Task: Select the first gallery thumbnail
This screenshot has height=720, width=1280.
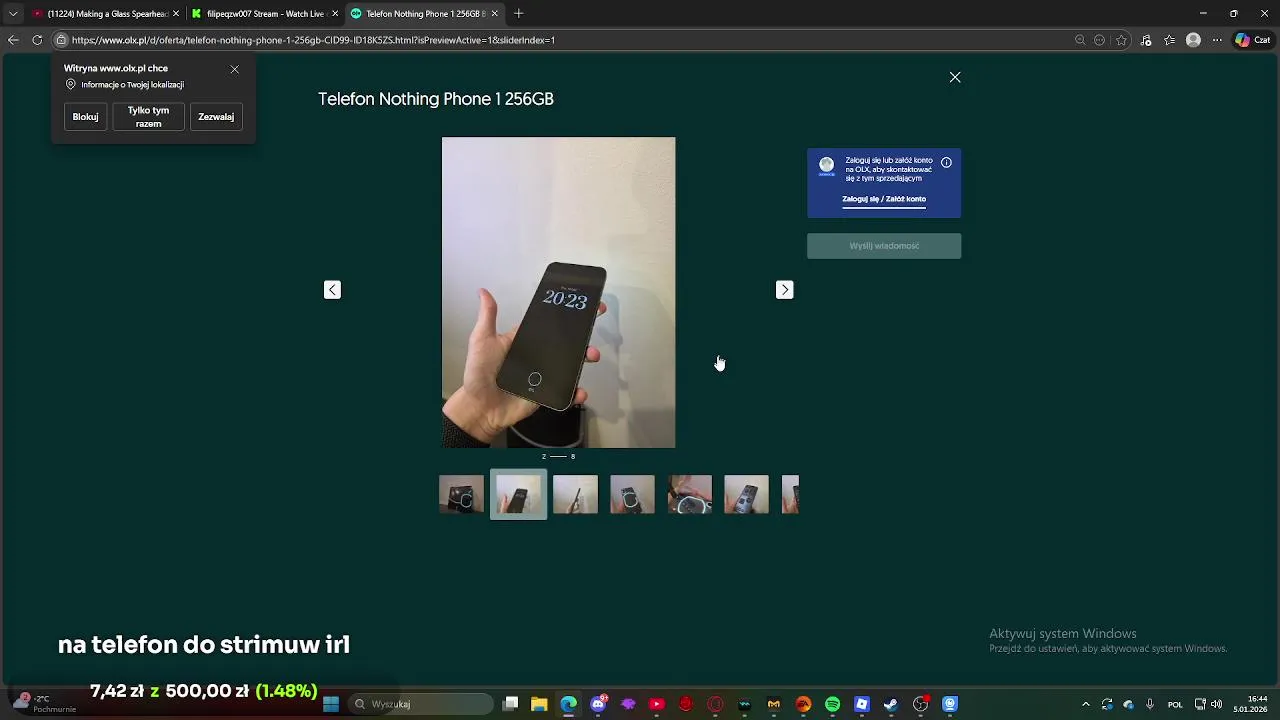Action: (461, 494)
